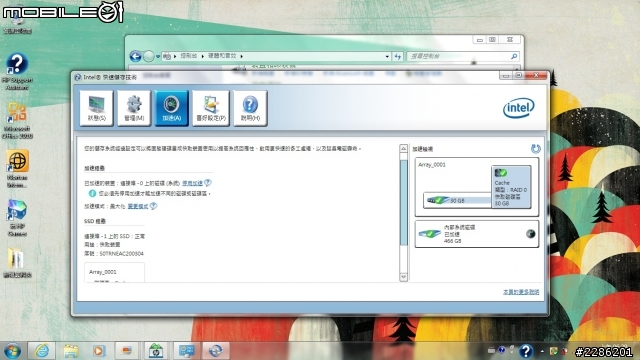
Task: Open the globe browser desktop shortcut
Action: click(x=17, y=169)
